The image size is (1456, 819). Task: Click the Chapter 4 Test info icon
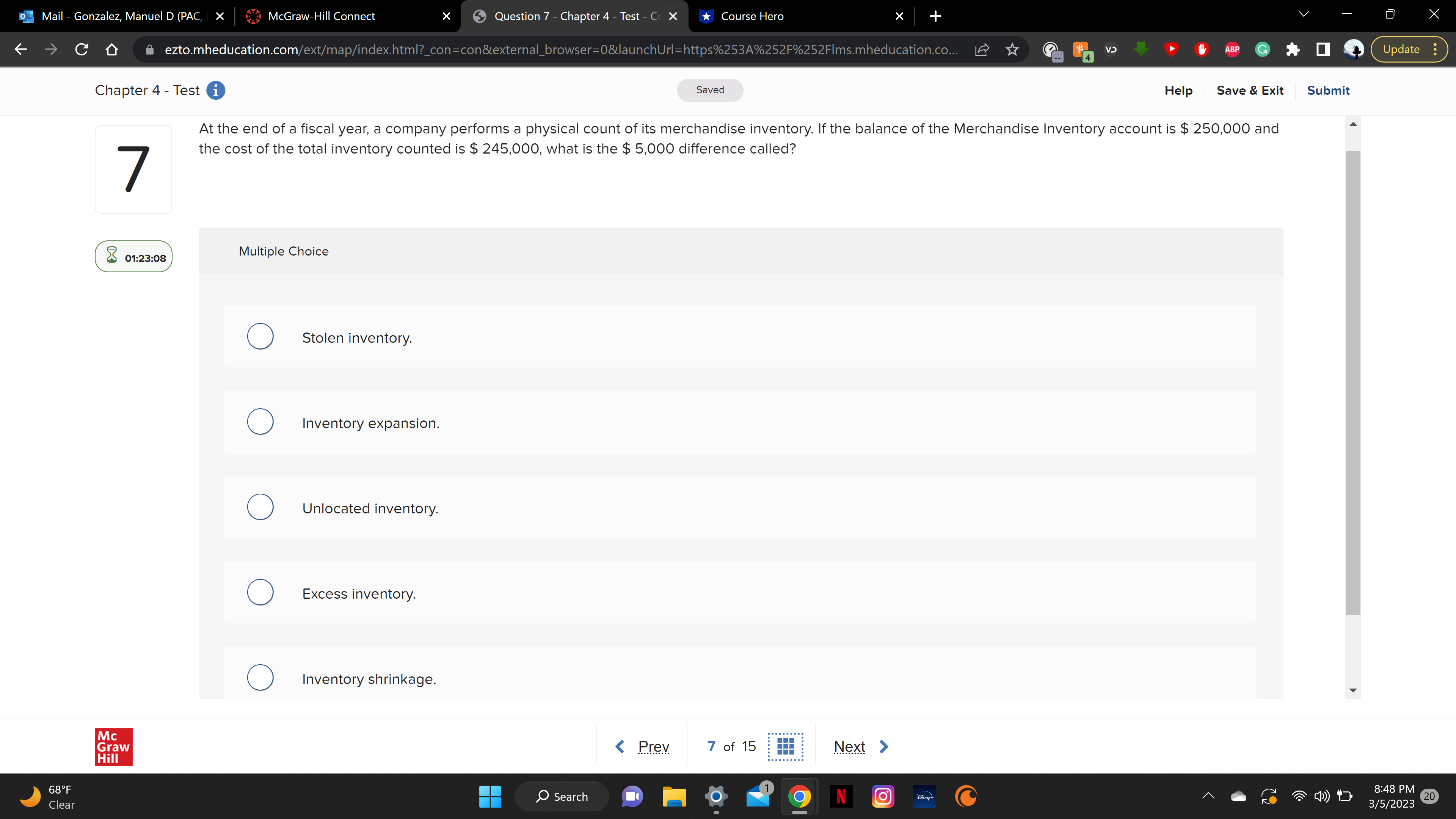(215, 91)
